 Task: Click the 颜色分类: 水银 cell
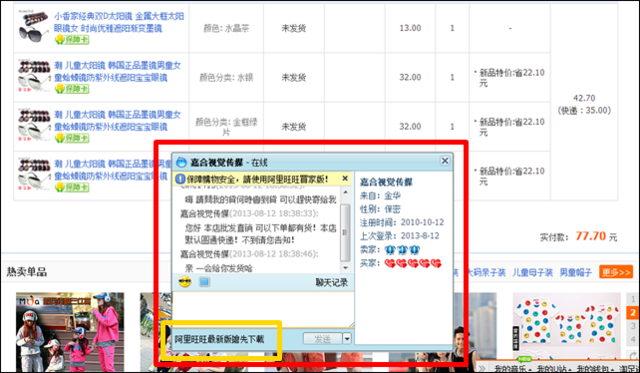[x=226, y=78]
